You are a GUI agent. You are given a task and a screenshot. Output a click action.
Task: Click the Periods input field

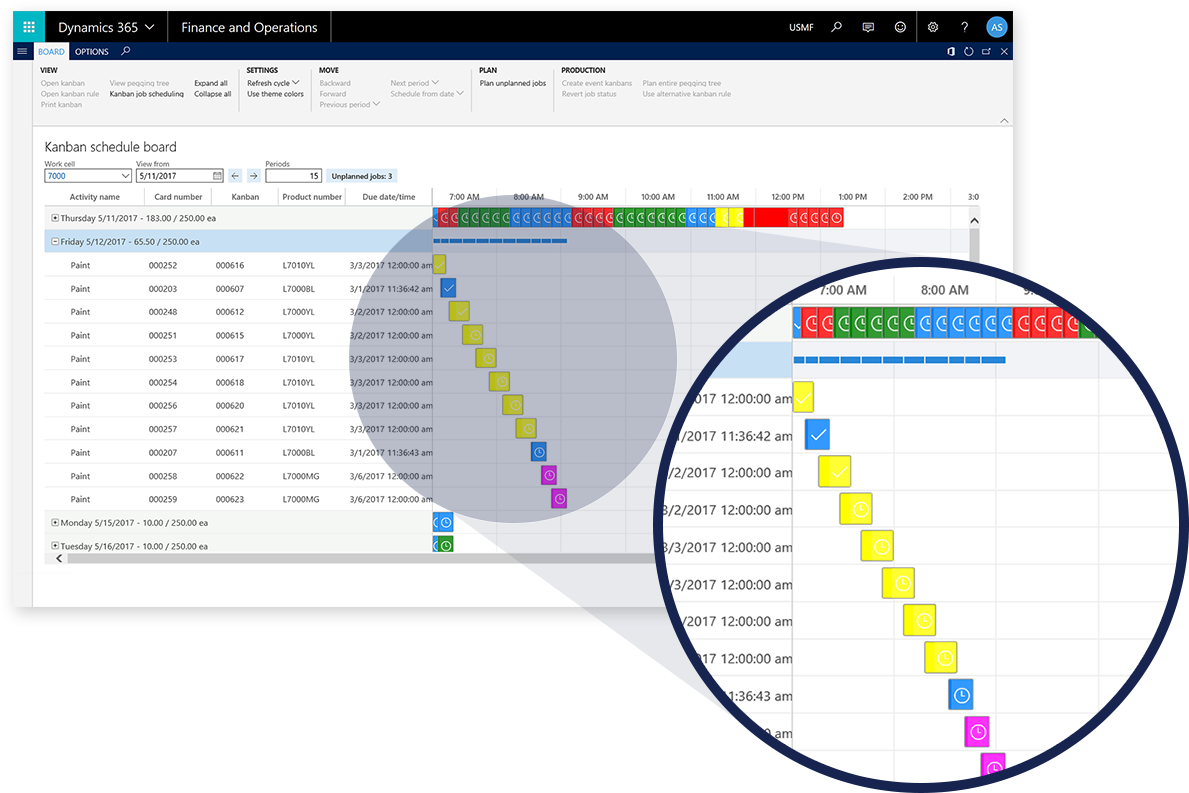(x=293, y=176)
